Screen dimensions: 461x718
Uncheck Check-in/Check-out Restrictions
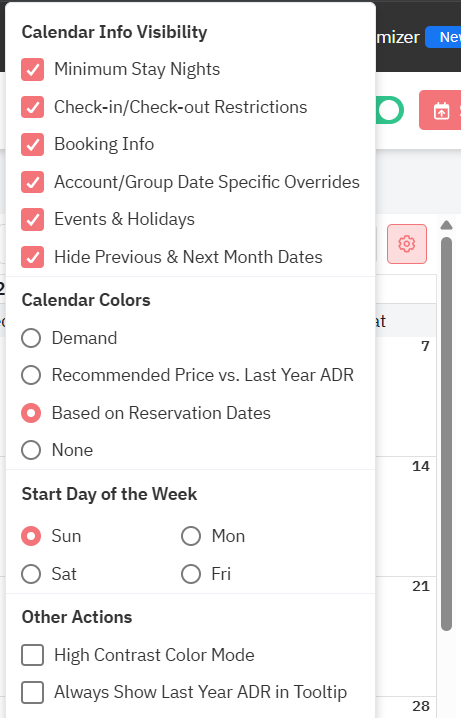33,107
